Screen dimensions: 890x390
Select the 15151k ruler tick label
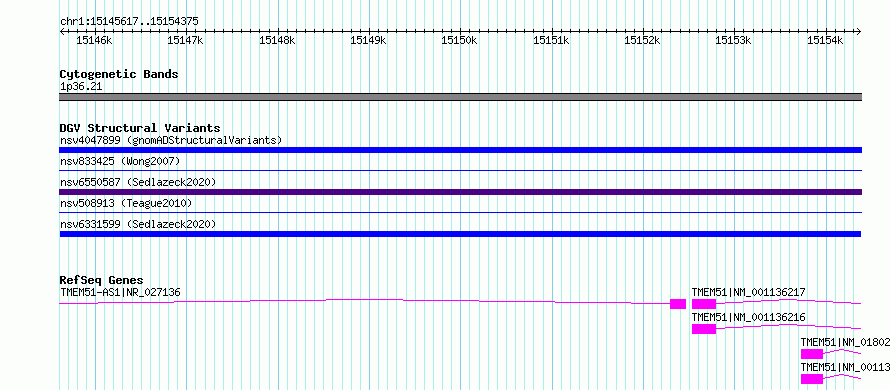551,40
